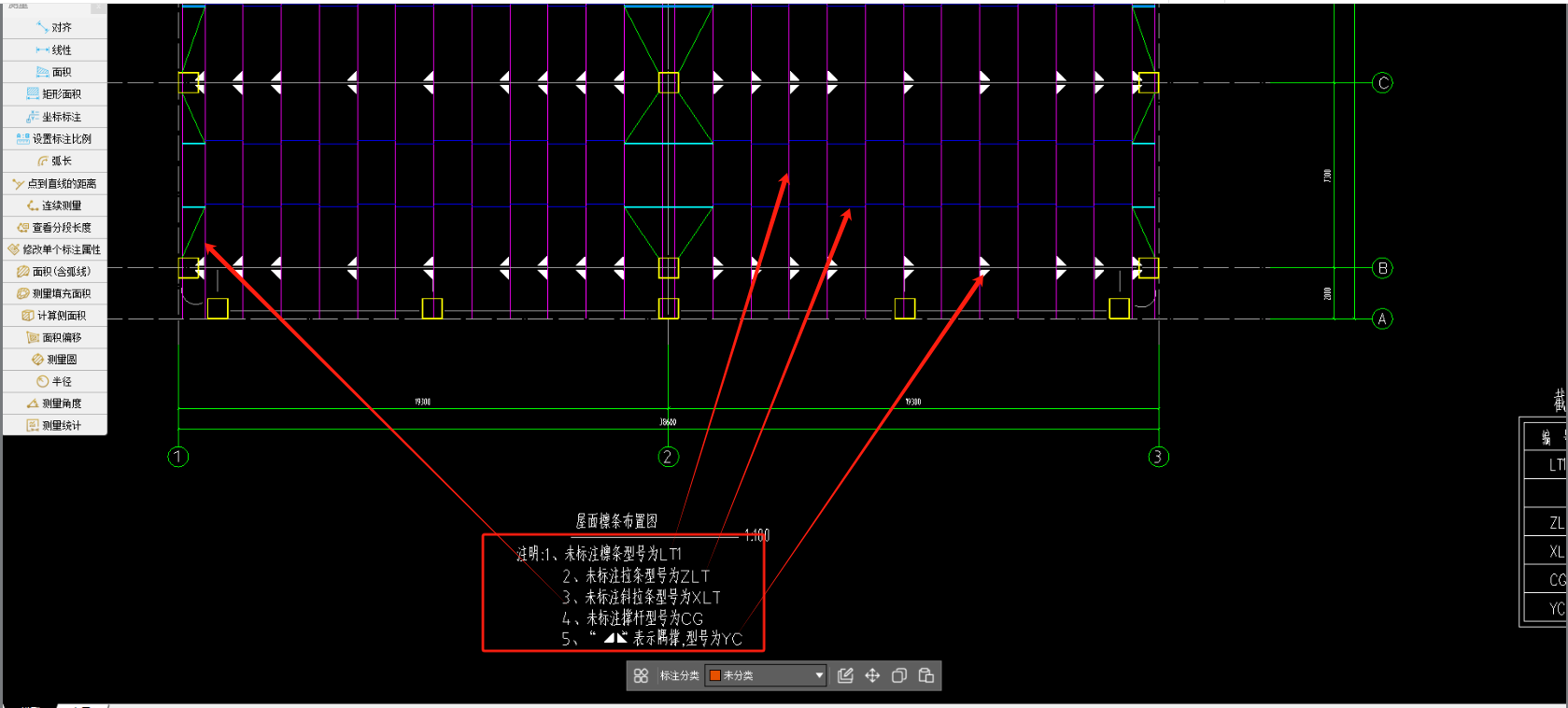This screenshot has height=708, width=1568.
Task: Click the overall dimension text 38600
Action: coord(668,422)
